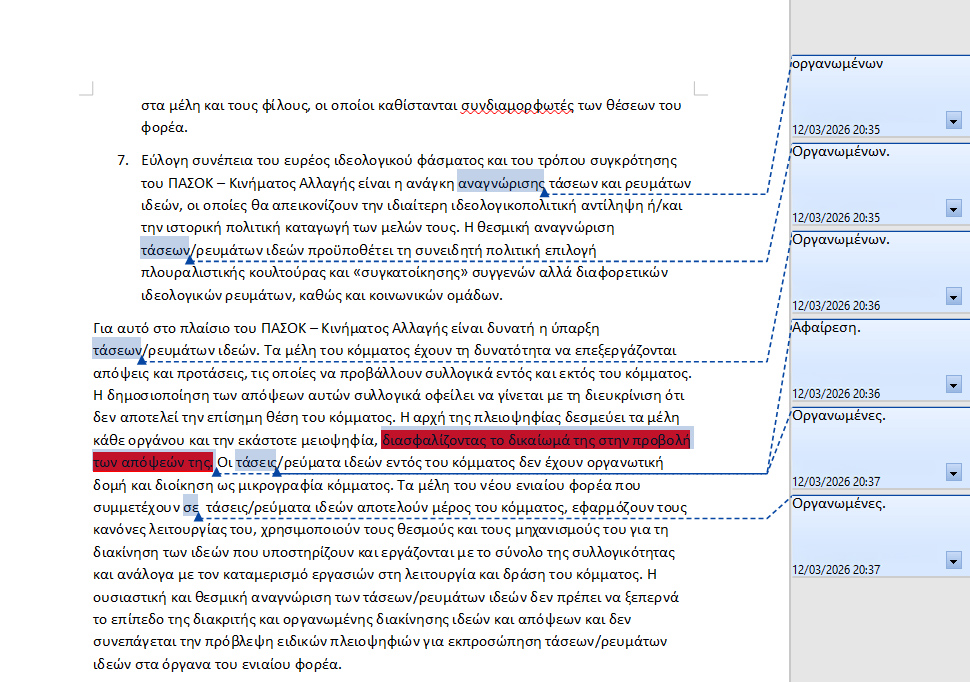Expand the "Οργανωμένων." 20:36 comment menu arrow
This screenshot has width=970, height=682.
(953, 297)
